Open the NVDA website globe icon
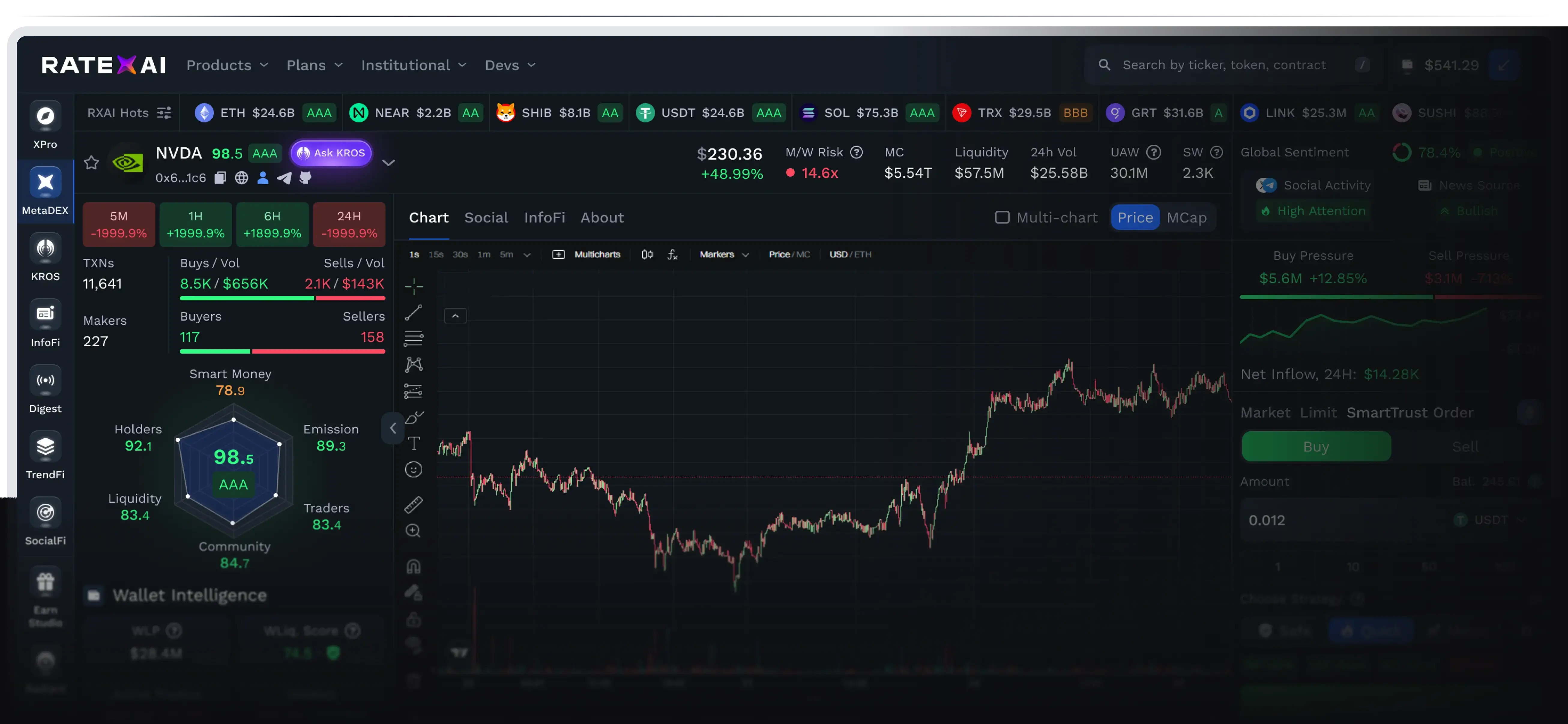Image resolution: width=1568 pixels, height=724 pixels. [x=242, y=178]
